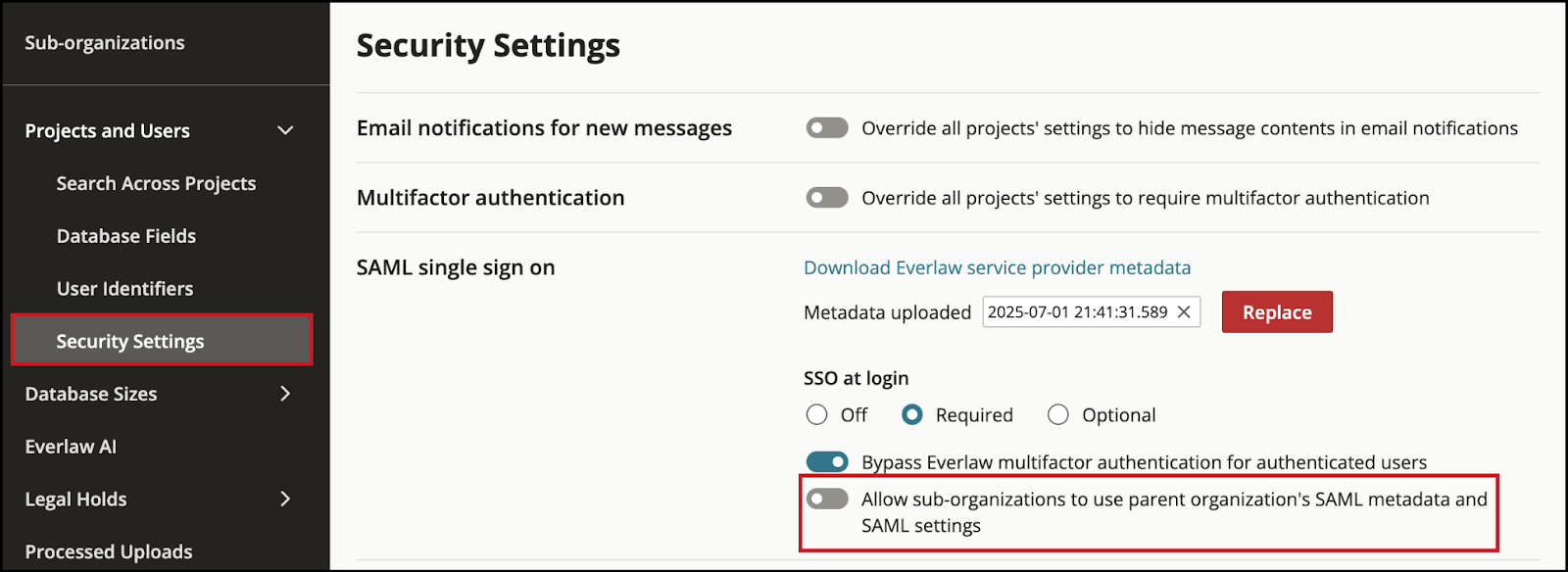Open the Processed Uploads page
Image resolution: width=1568 pixels, height=572 pixels.
[108, 550]
